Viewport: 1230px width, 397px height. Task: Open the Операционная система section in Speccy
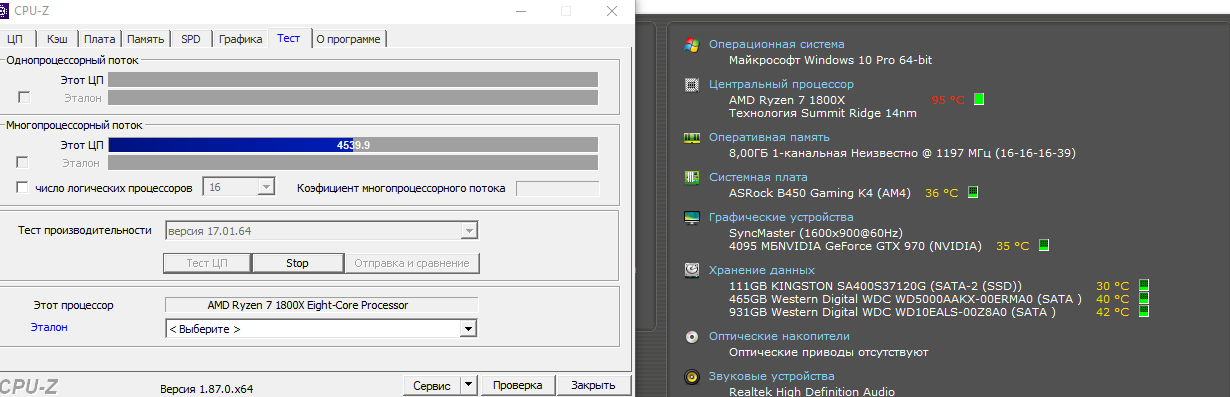(x=776, y=44)
